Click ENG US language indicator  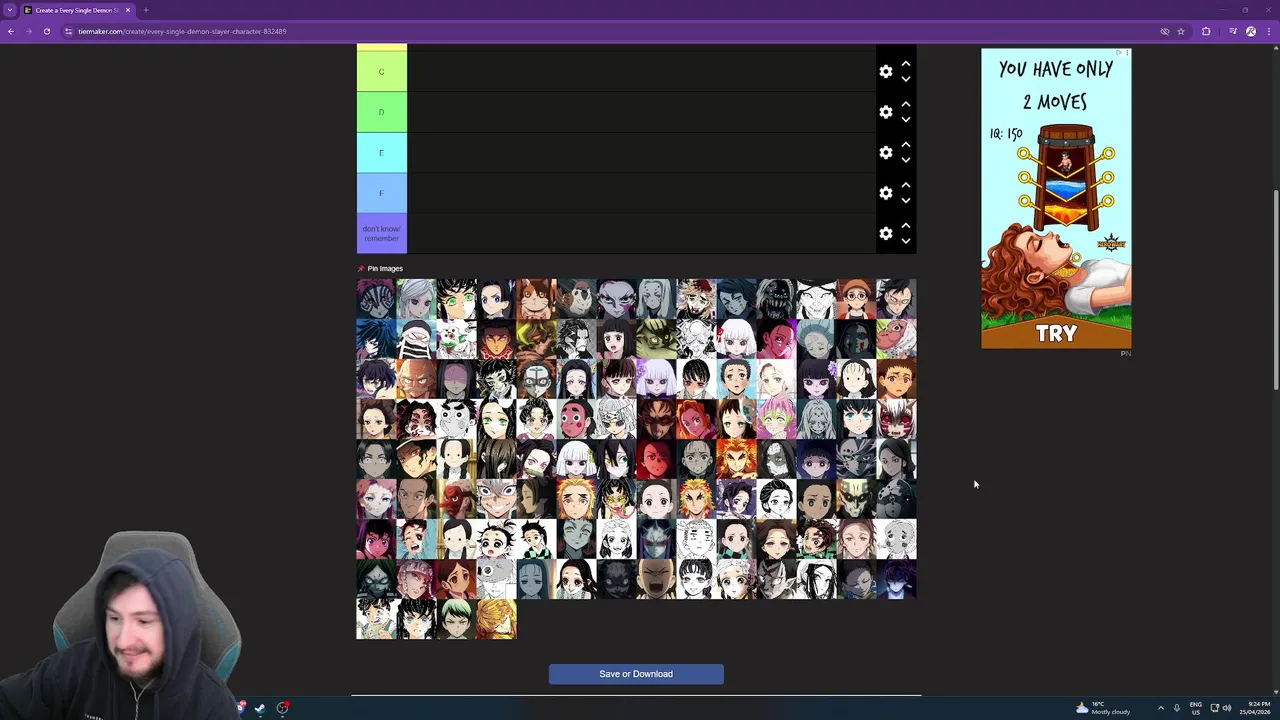pos(1196,708)
